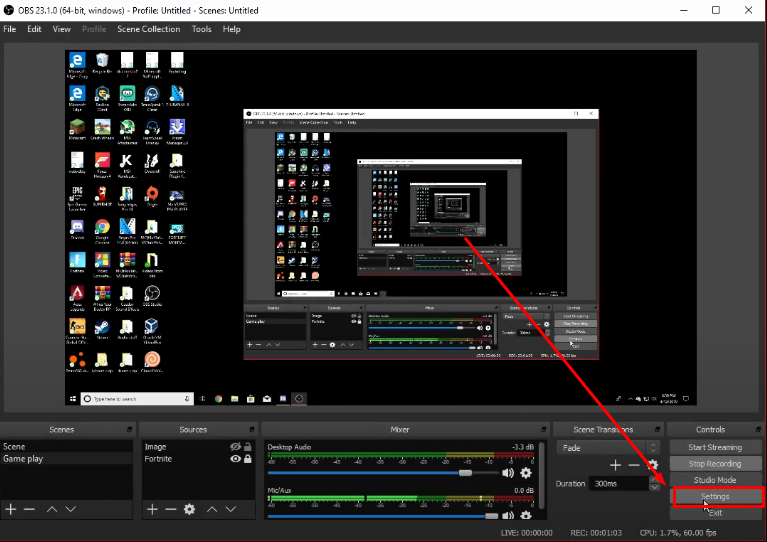The image size is (767, 542).
Task: Open the Scene Collection menu
Action: (x=149, y=29)
